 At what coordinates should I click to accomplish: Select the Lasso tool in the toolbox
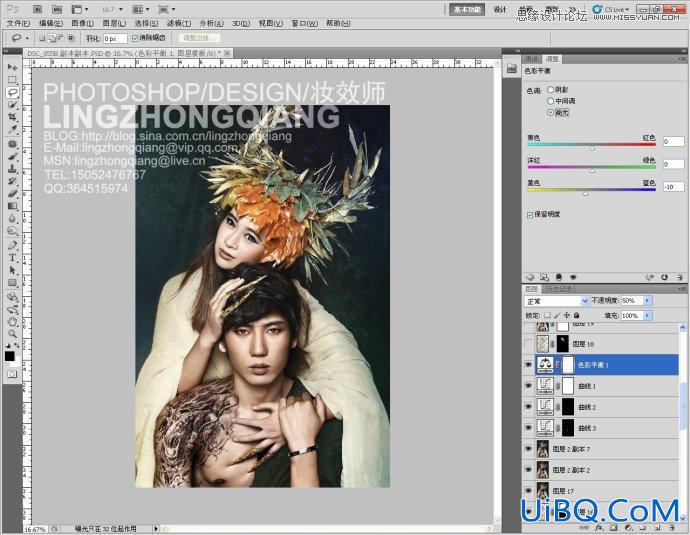tap(12, 92)
